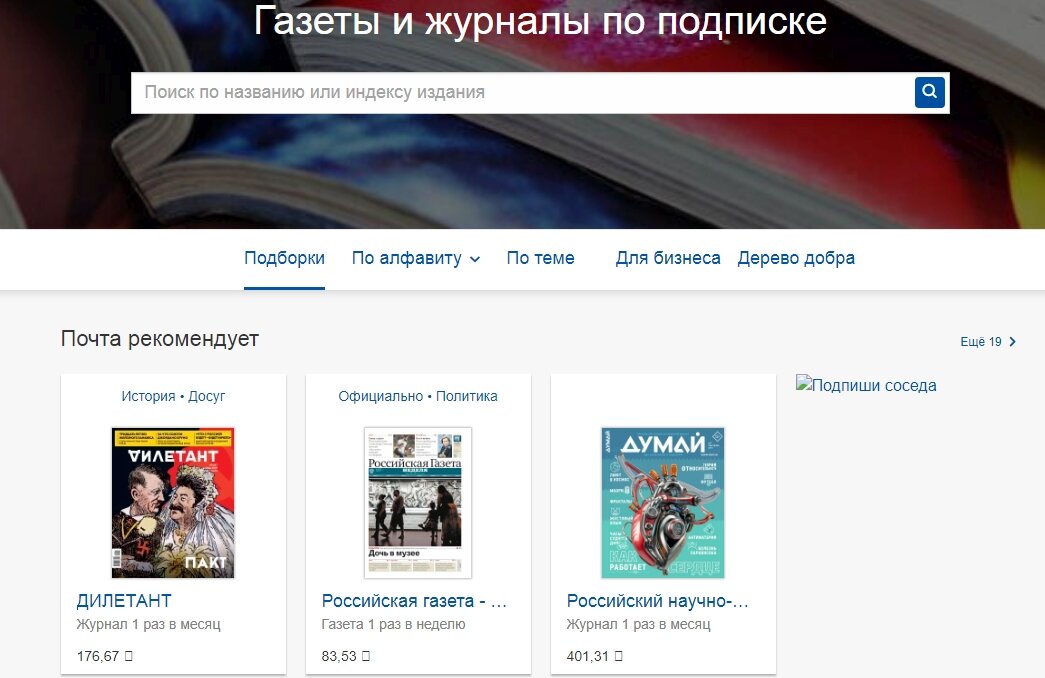Click the Подпиши соседа banner image

click(x=866, y=385)
